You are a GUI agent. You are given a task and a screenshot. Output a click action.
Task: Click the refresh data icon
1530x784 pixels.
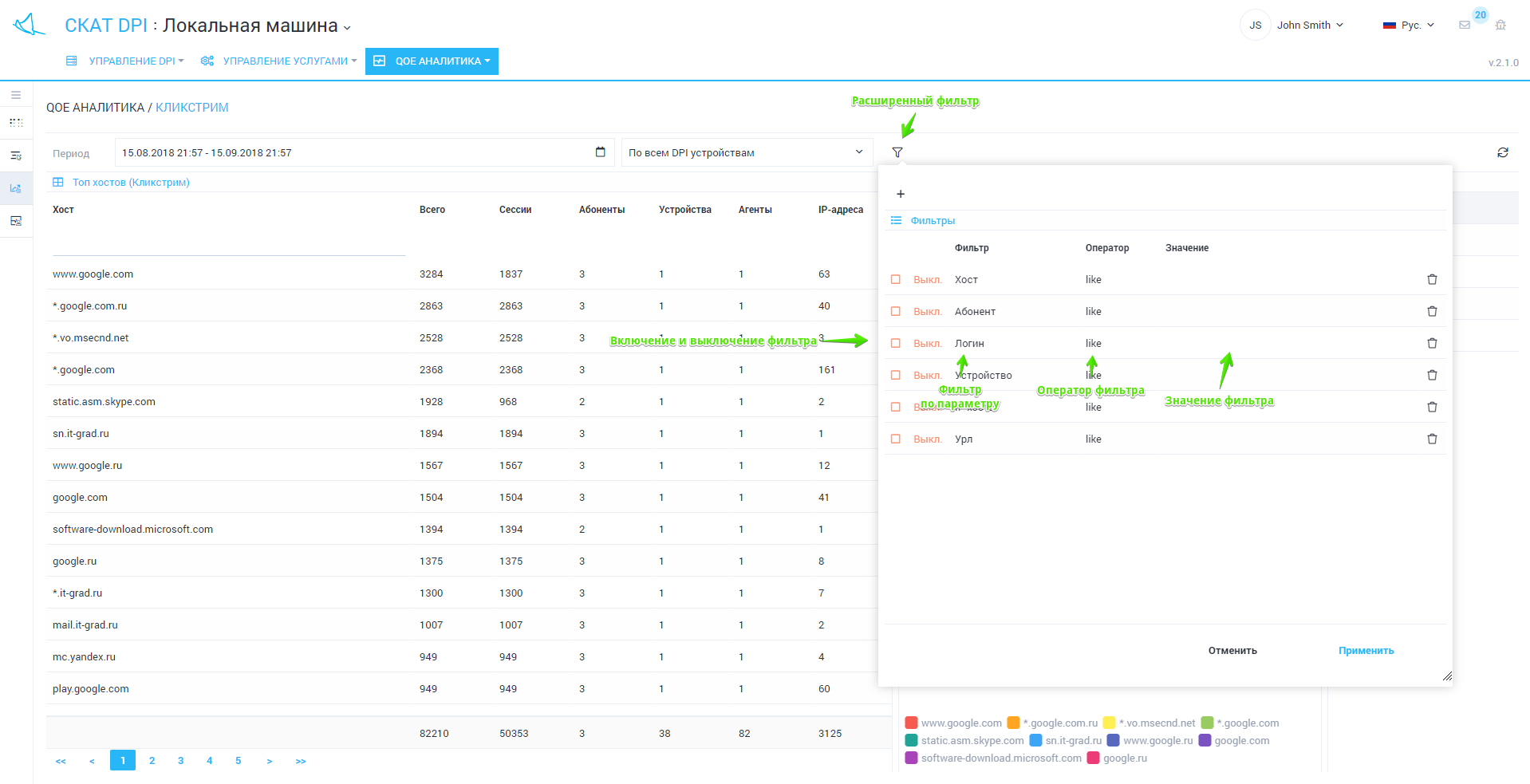1502,152
